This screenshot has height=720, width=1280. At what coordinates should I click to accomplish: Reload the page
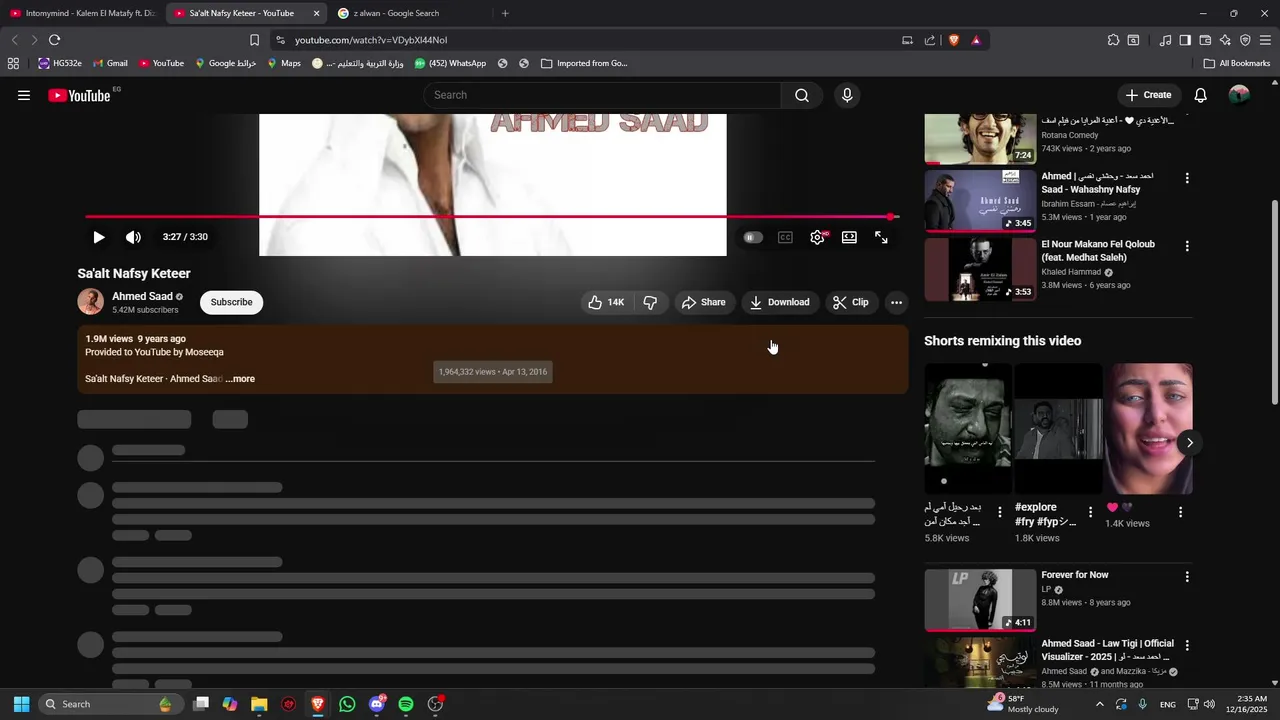[x=54, y=40]
